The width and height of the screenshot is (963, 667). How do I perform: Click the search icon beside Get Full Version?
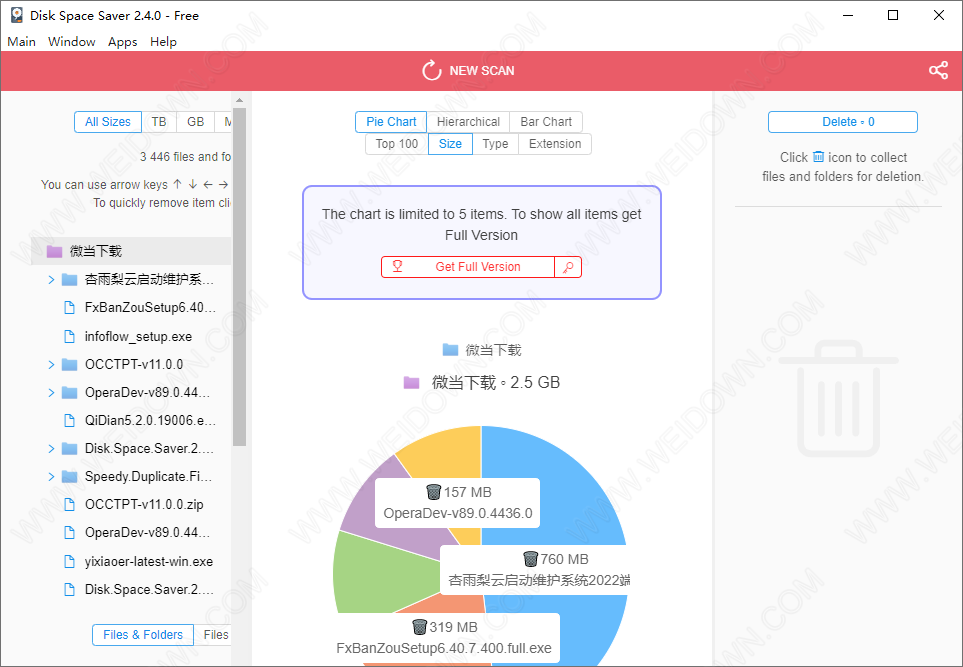click(x=567, y=267)
